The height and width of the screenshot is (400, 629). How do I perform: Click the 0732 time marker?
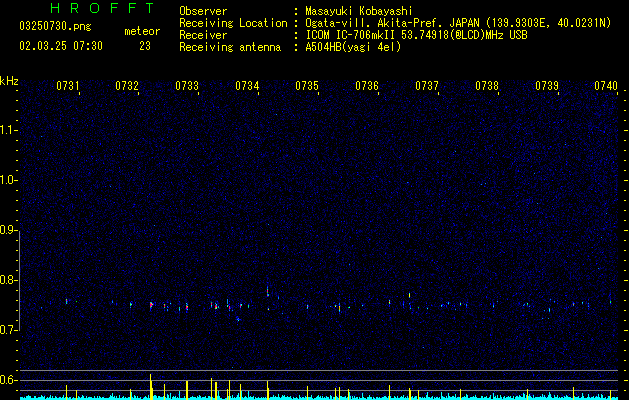pos(127,86)
